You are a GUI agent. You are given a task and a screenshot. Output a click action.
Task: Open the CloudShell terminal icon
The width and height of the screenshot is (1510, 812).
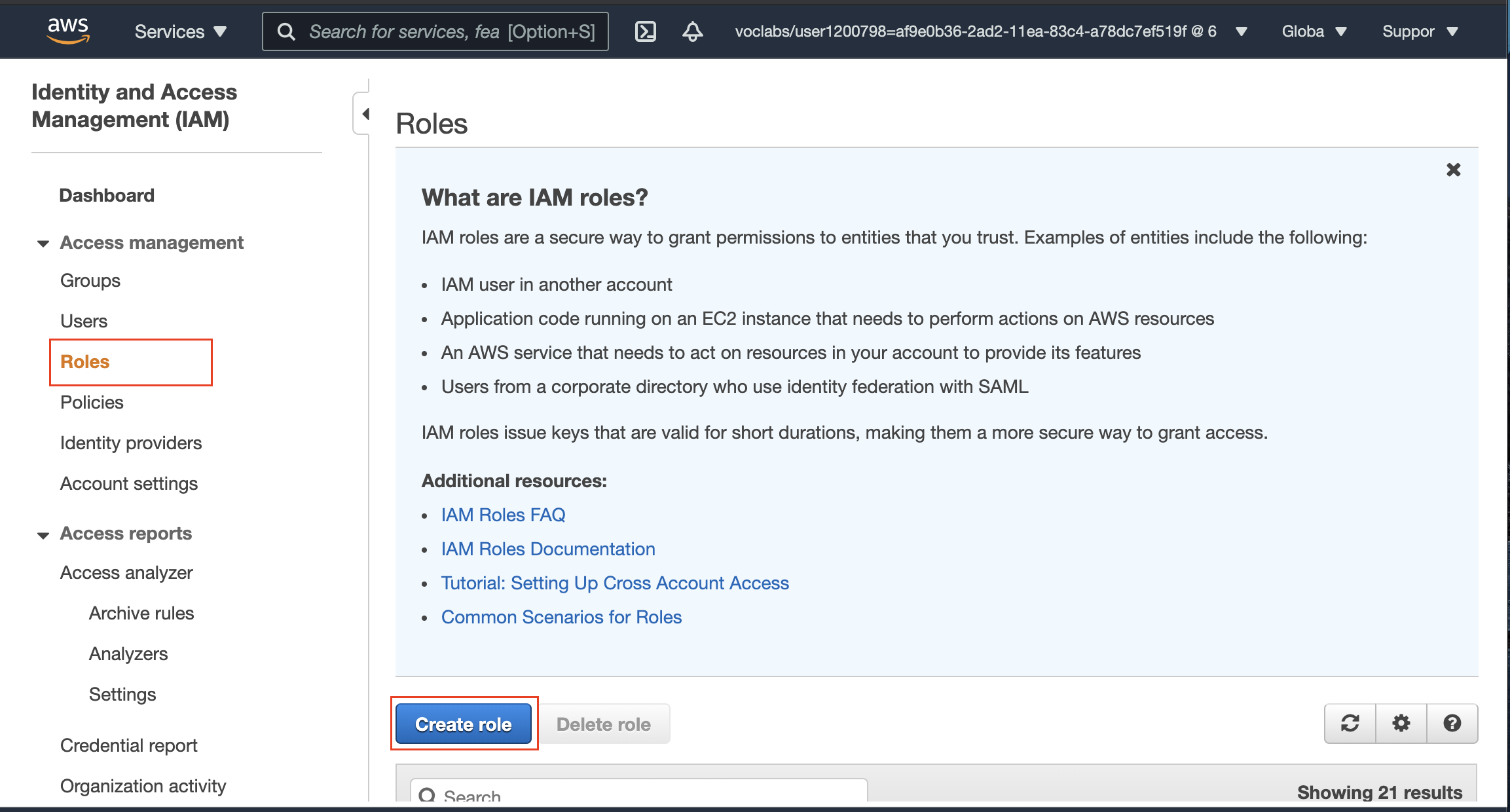645,31
